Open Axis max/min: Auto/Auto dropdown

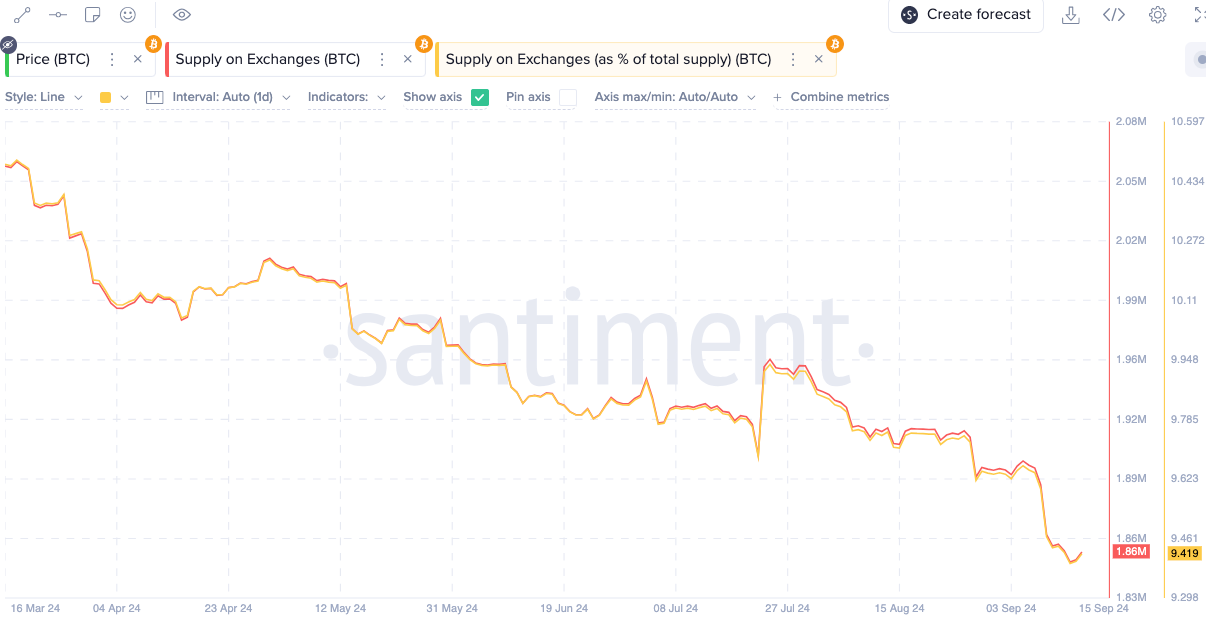(675, 97)
